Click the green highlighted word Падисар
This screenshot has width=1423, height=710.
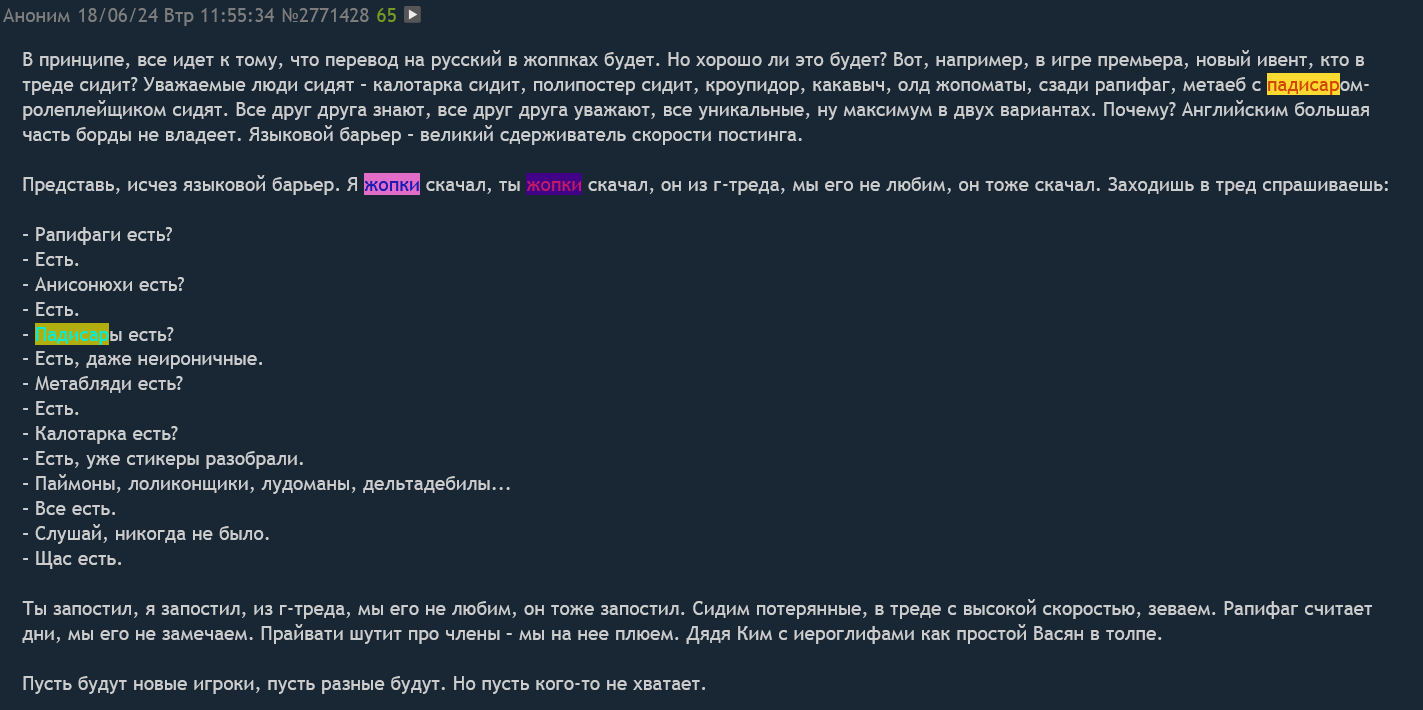click(x=72, y=335)
